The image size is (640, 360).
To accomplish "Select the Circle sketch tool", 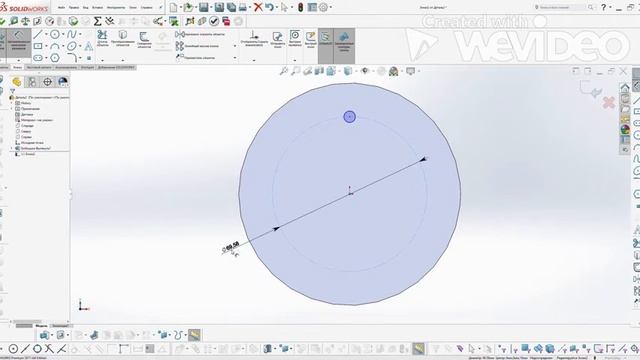I will 55,34.
